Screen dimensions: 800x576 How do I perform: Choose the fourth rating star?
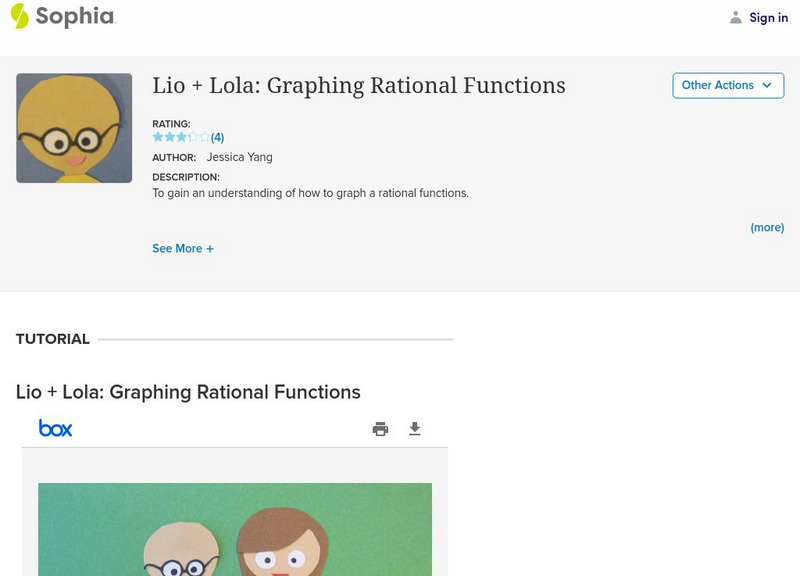click(x=193, y=137)
